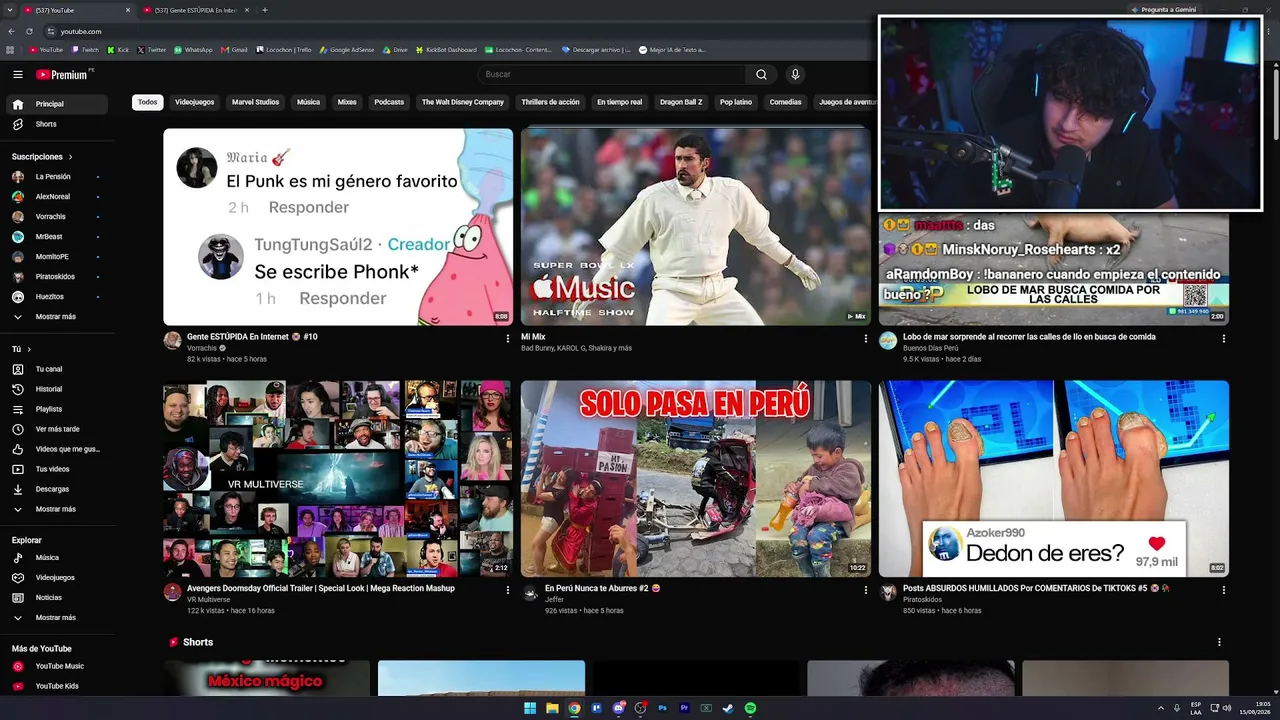
Task: Expand Mostrar más under Descargas
Action: (x=54, y=509)
